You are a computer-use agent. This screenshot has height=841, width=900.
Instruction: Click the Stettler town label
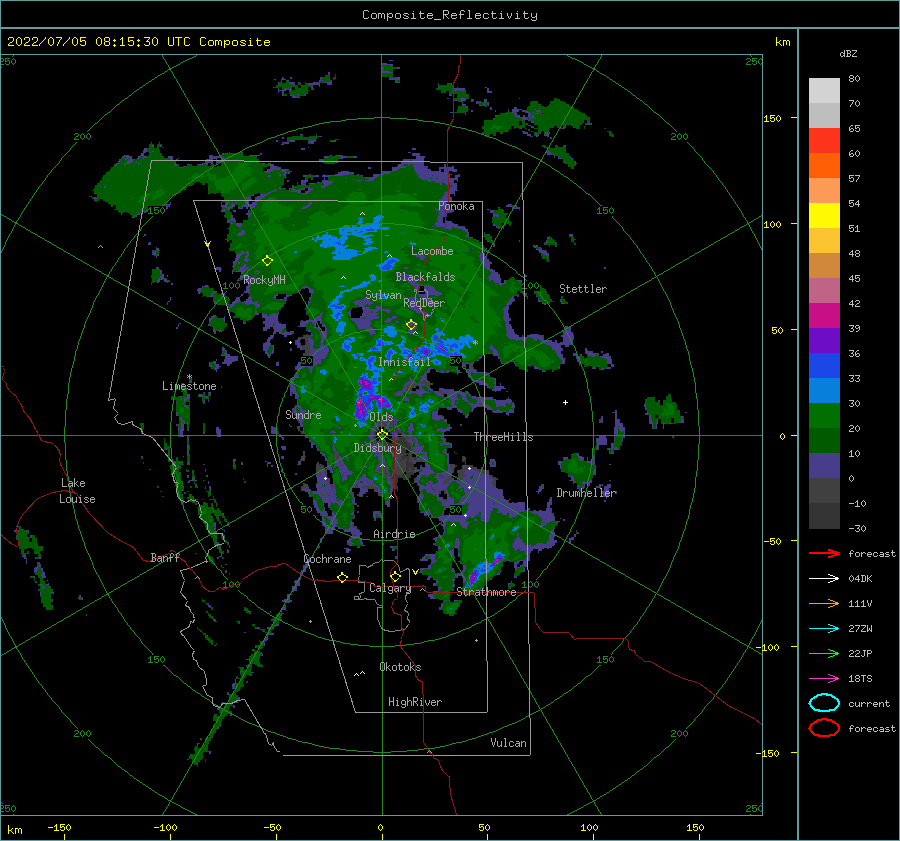pyautogui.click(x=583, y=289)
